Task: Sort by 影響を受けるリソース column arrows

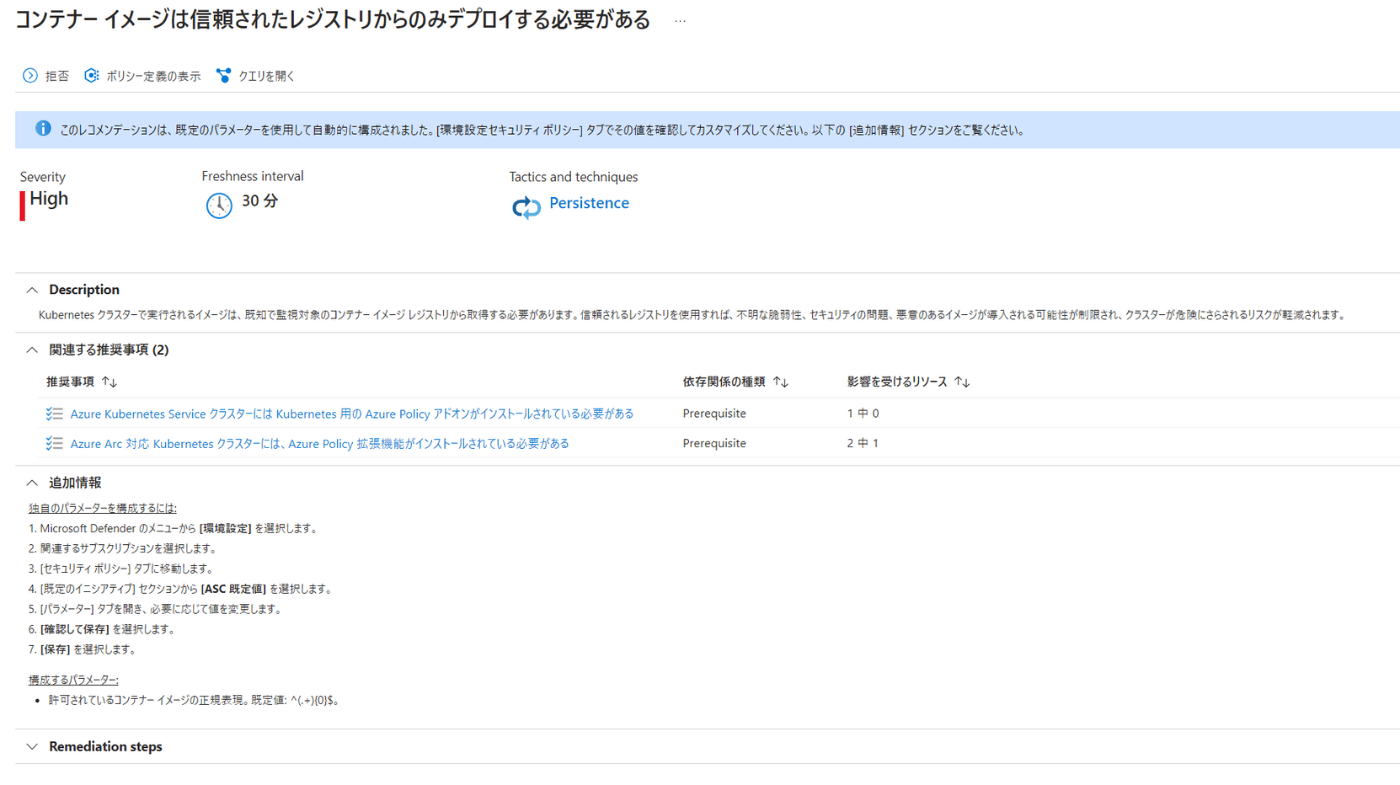Action: coord(962,382)
